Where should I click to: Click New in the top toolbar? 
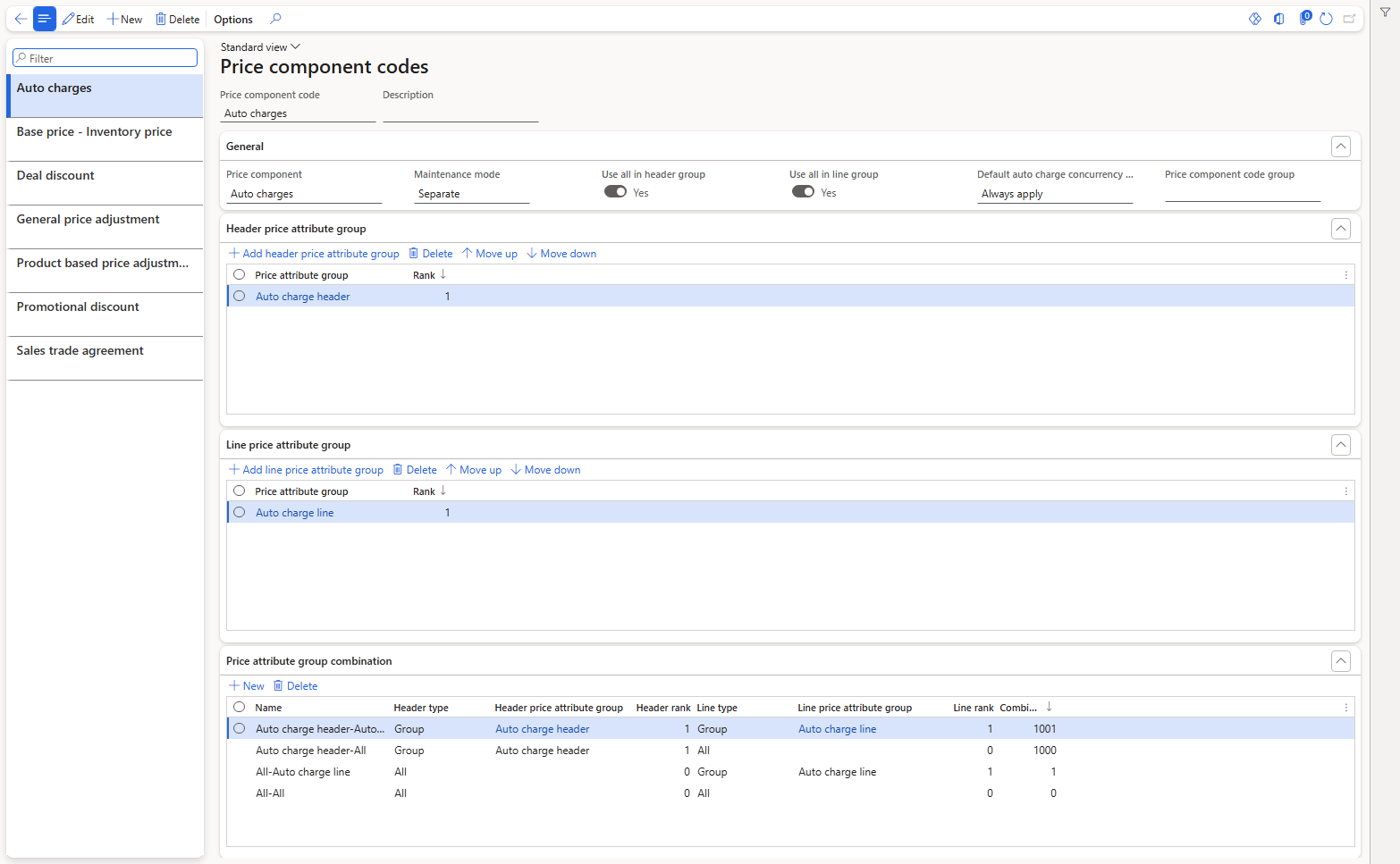[x=124, y=19]
